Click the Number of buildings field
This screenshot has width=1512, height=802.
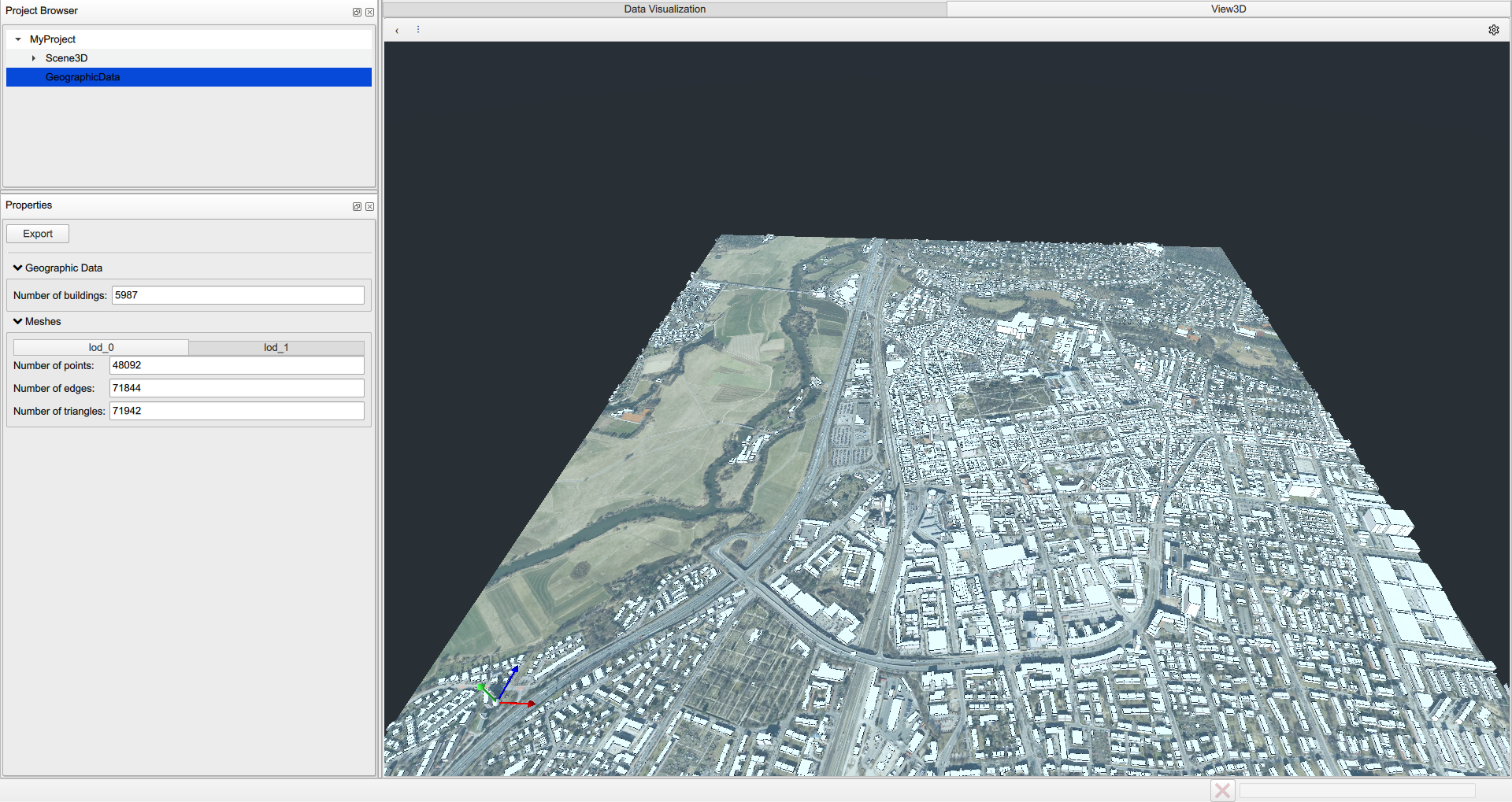(238, 295)
